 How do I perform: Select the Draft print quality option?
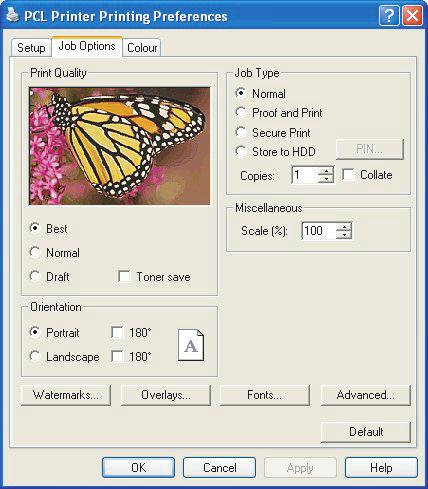tap(35, 276)
